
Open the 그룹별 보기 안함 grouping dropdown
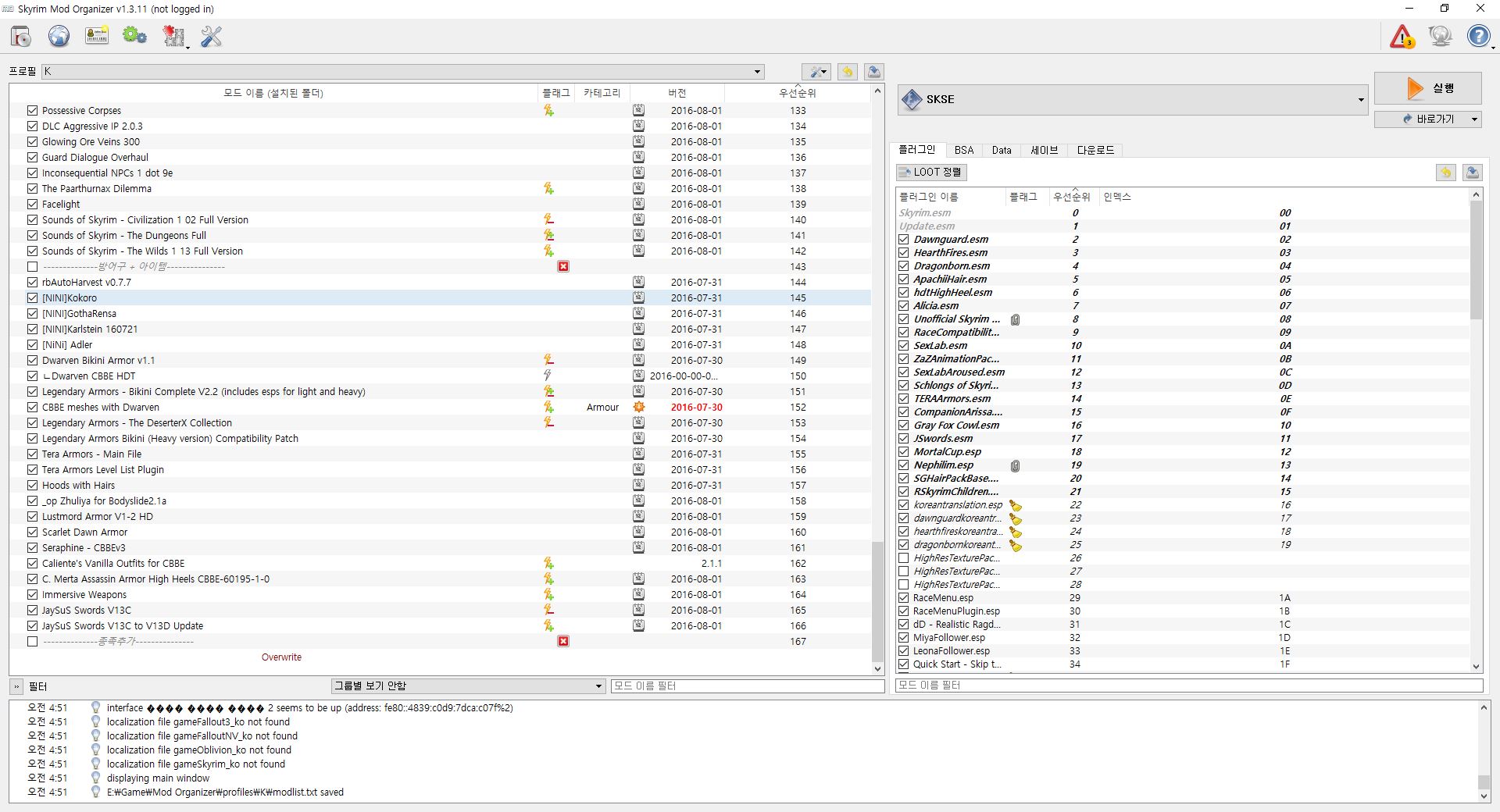(469, 686)
